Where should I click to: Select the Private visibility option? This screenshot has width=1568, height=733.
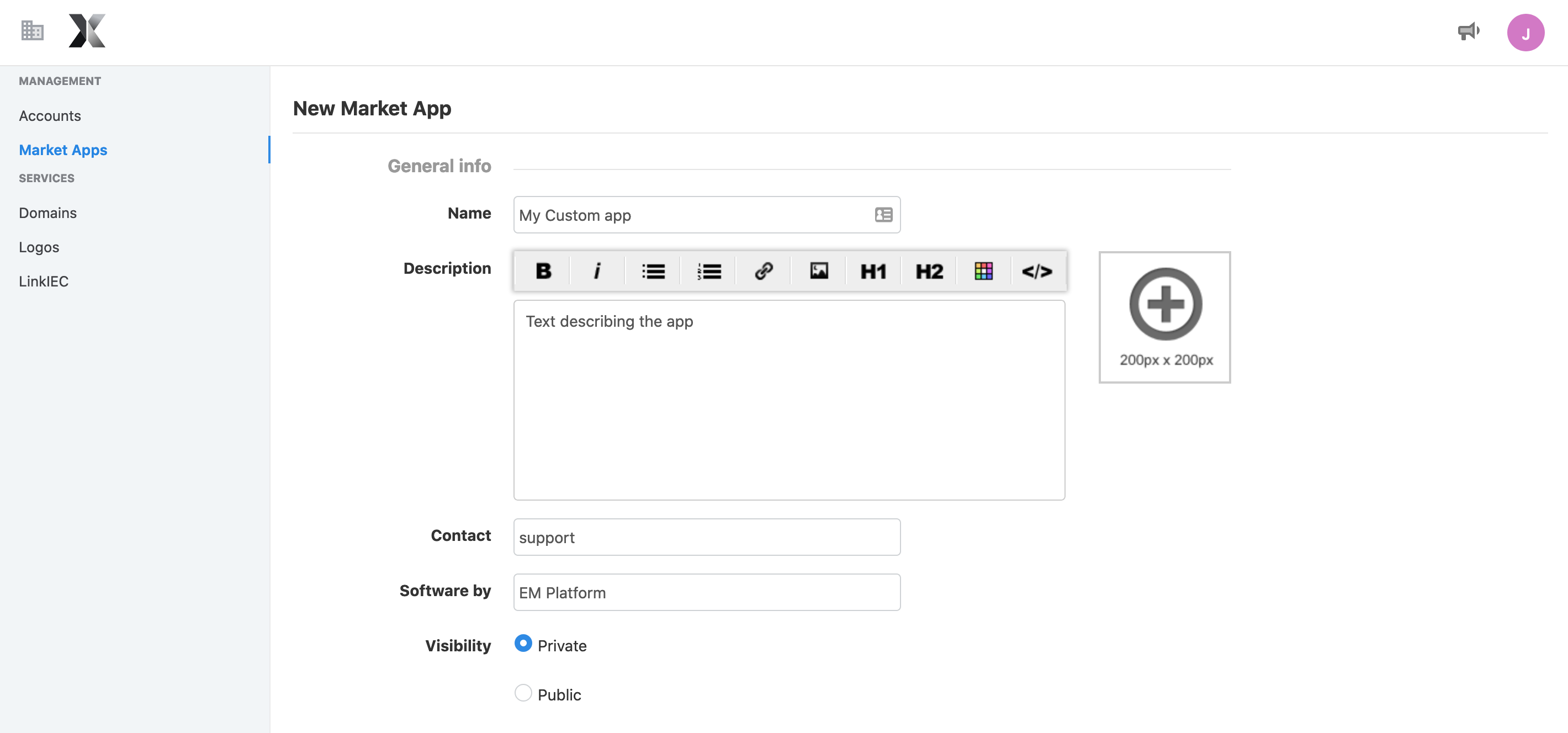pyautogui.click(x=523, y=644)
